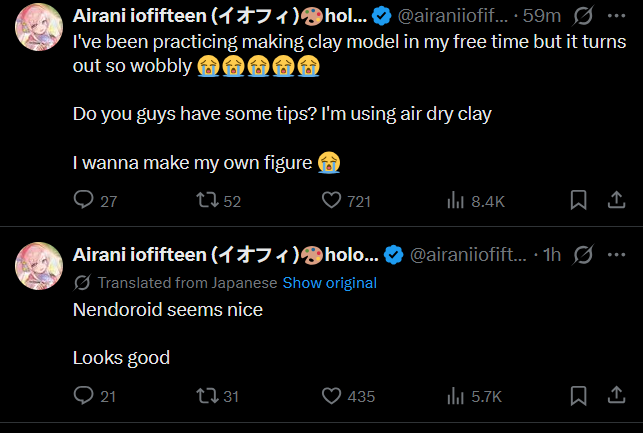Bookmark the Nendoroid tweet
Viewport: 643px width, 433px height.
tap(578, 396)
